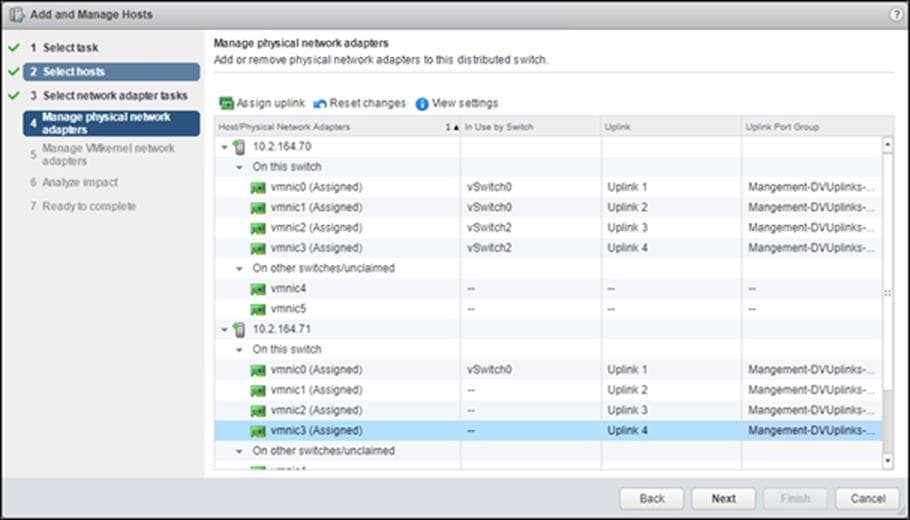Viewport: 910px width, 520px height.
Task: Select the 10.2.164.71 host row
Action: tap(548, 330)
